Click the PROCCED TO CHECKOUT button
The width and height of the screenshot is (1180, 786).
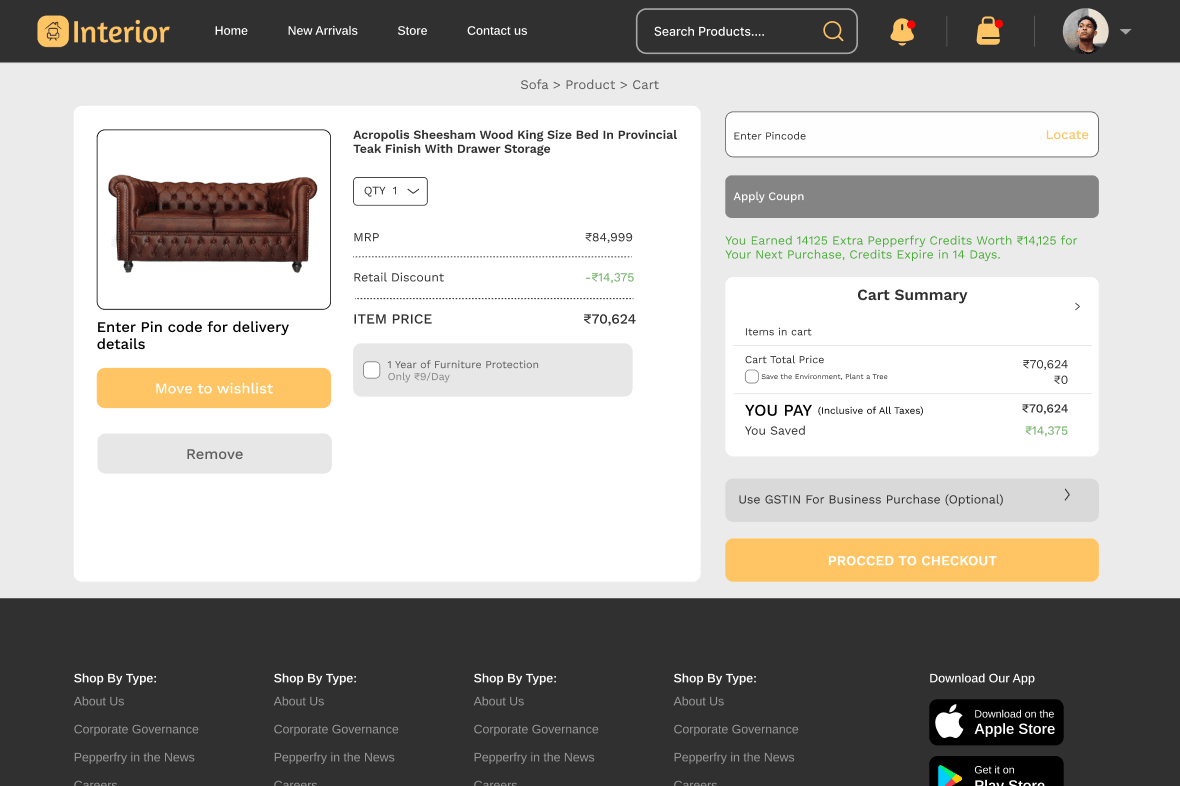[911, 560]
